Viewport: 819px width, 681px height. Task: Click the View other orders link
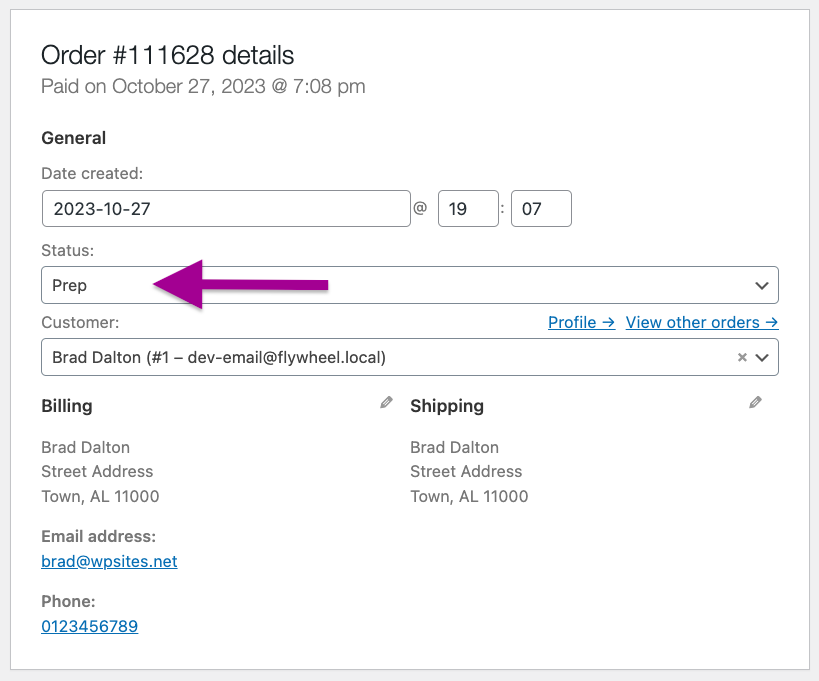coord(701,322)
